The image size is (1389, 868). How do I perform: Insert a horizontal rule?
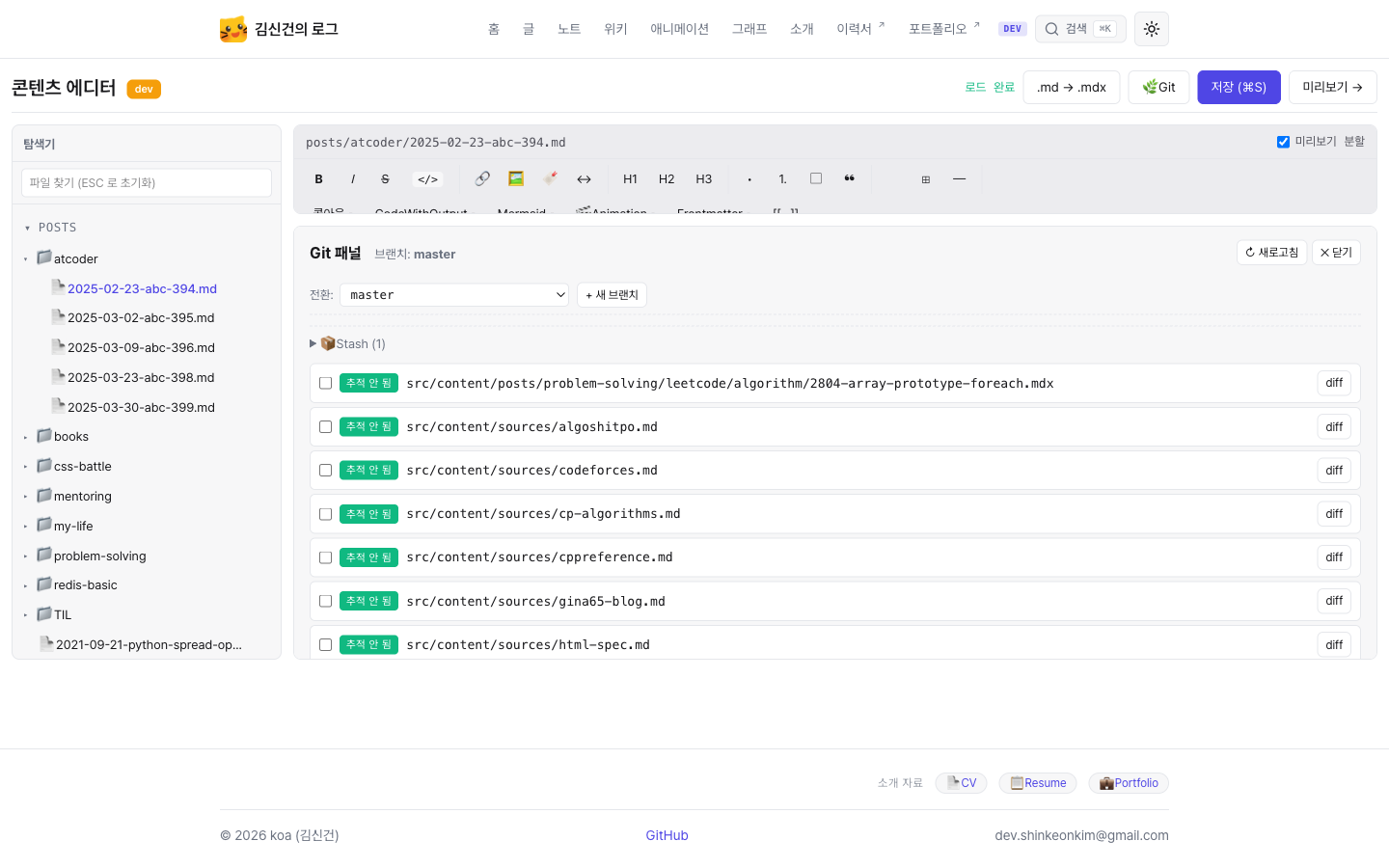pyautogui.click(x=960, y=179)
